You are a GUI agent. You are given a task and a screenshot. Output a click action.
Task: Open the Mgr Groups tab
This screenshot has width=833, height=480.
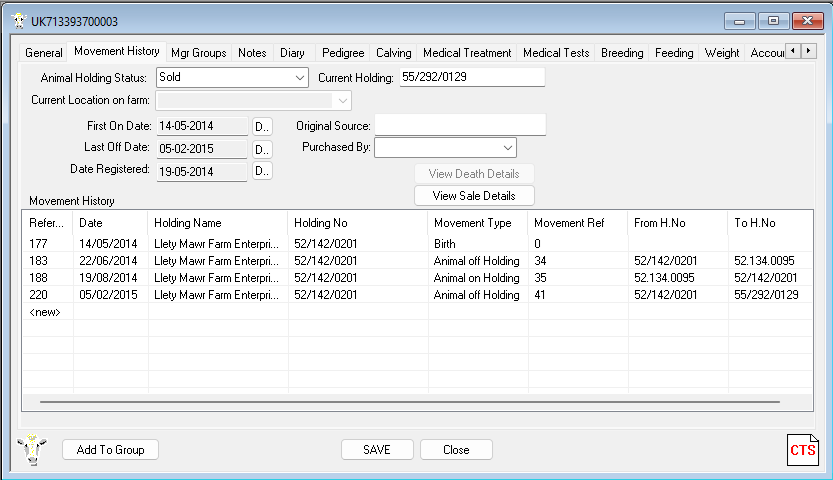pyautogui.click(x=199, y=53)
